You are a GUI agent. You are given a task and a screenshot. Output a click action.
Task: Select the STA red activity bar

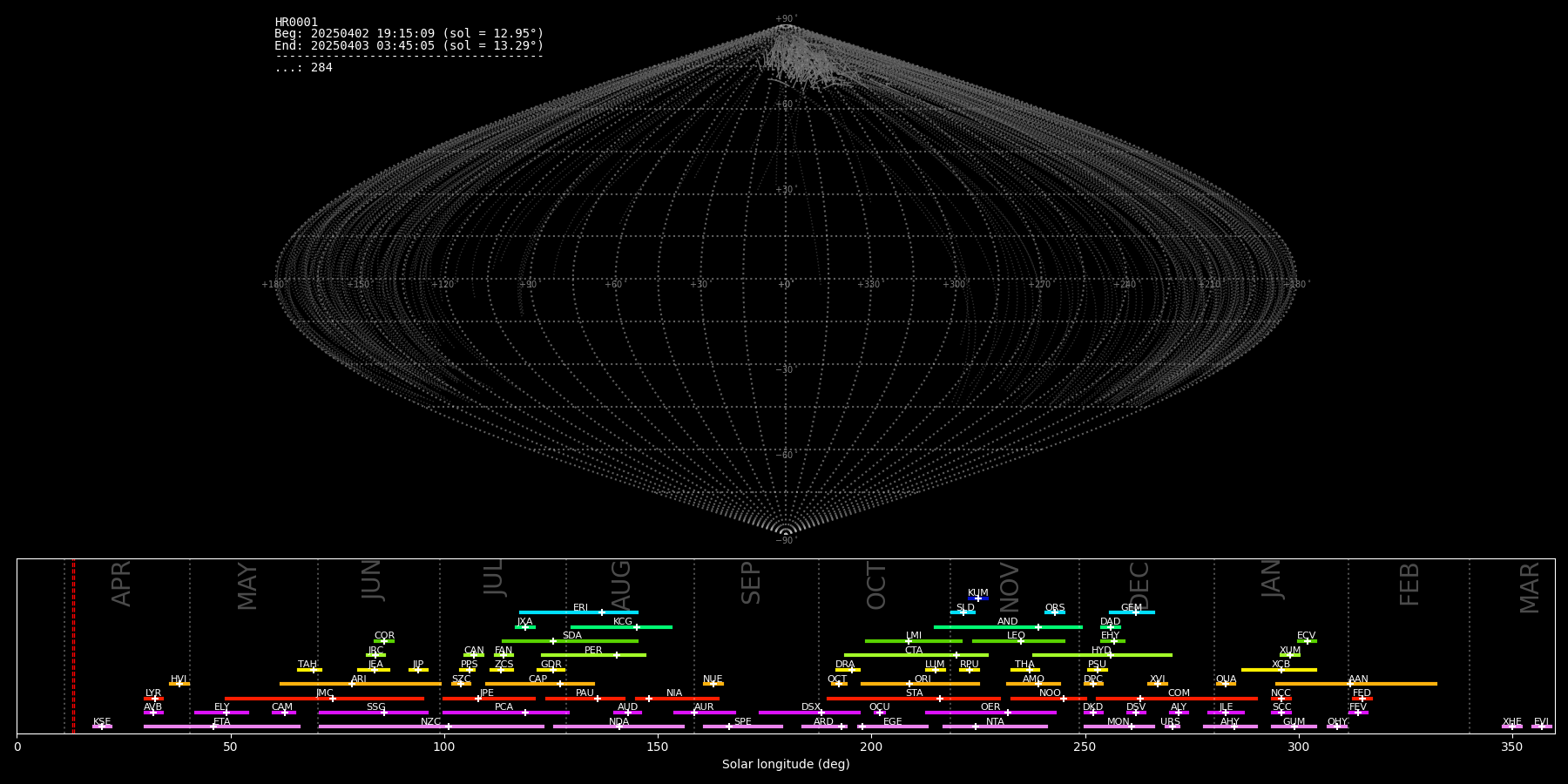[914, 699]
